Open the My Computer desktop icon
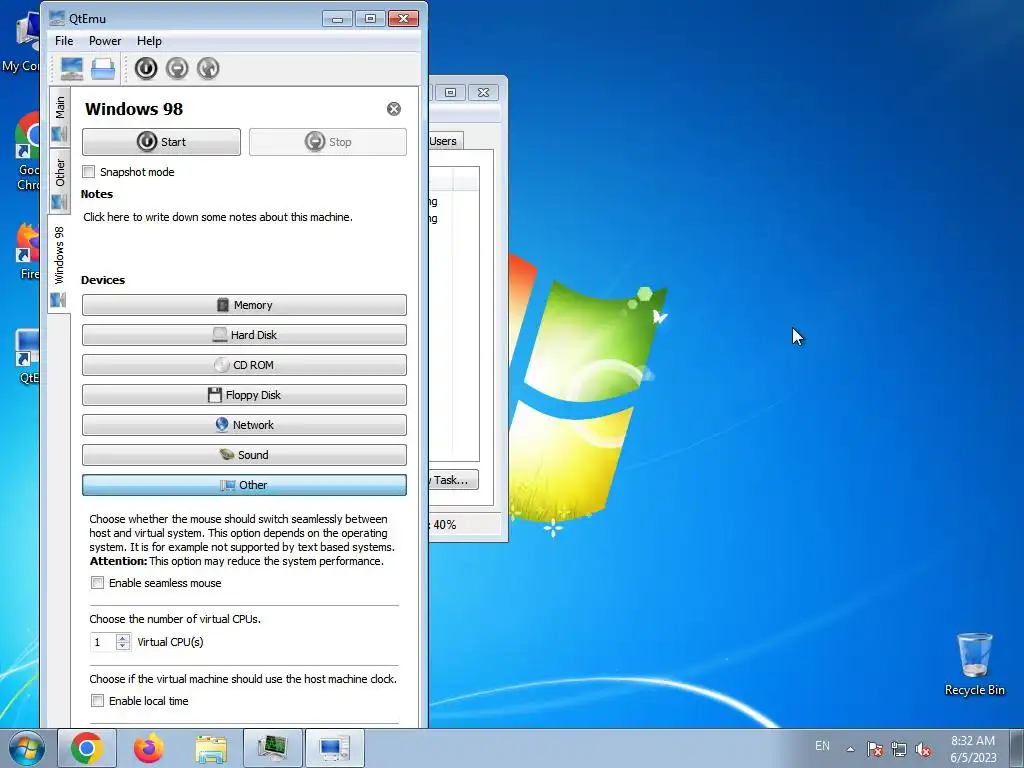 pyautogui.click(x=21, y=42)
